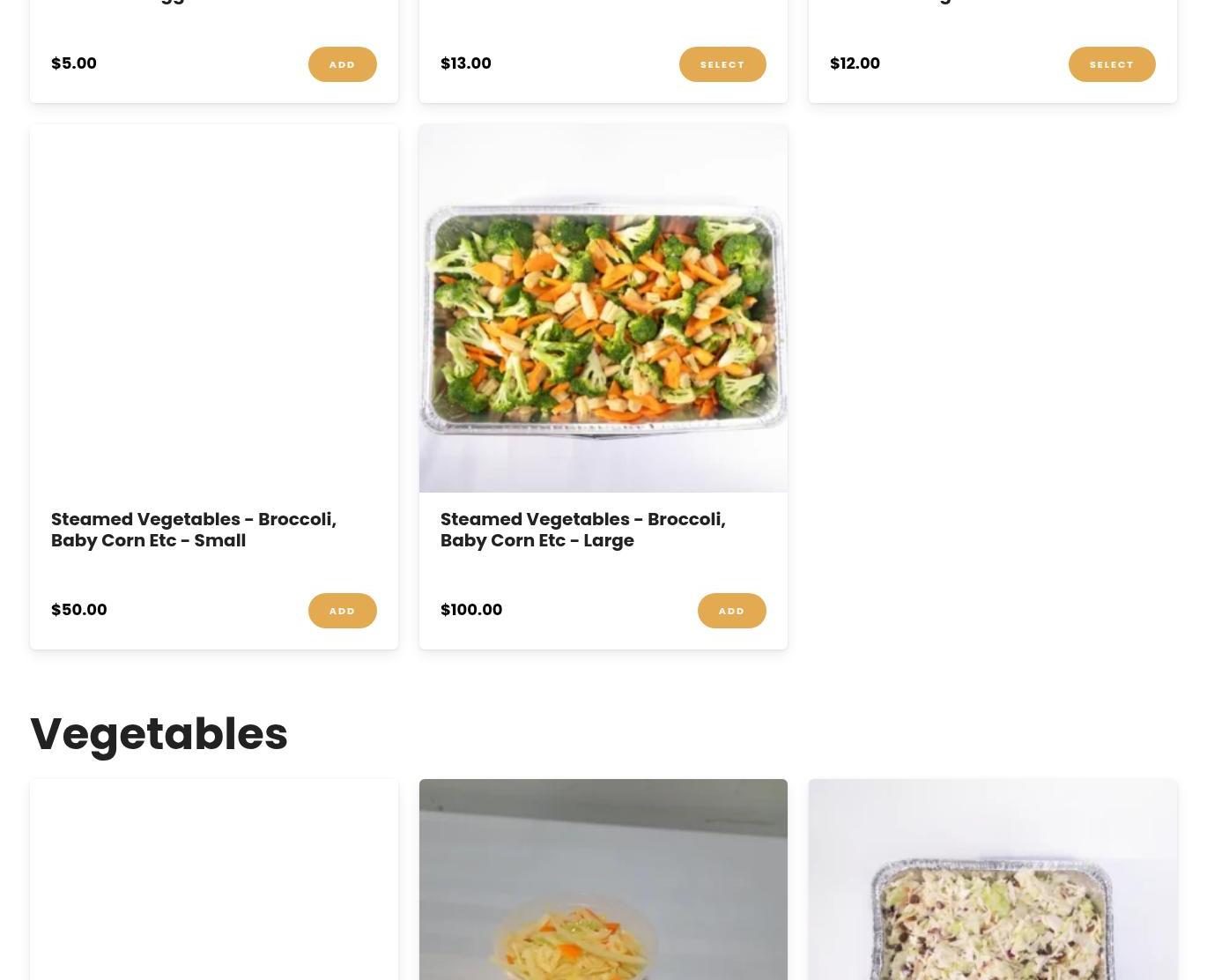Open the coleslaw tray photo under Vegetables
The width and height of the screenshot is (1207, 980).
click(x=993, y=880)
